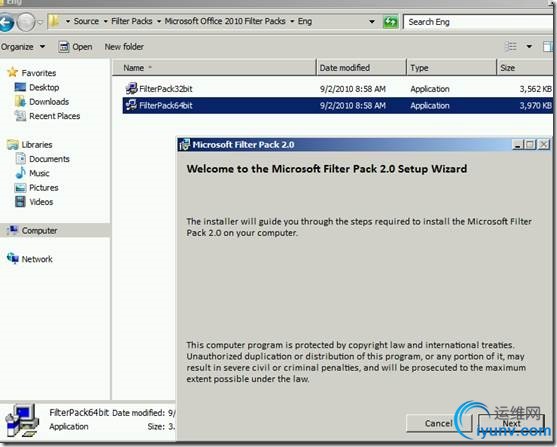557x447 pixels.
Task: Sort by the Size column header
Action: pos(525,68)
